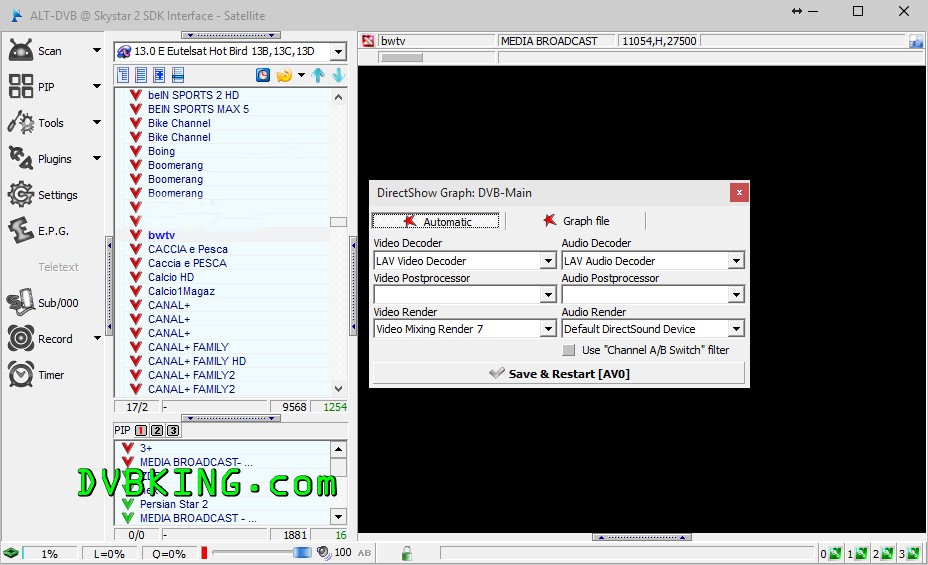Select the bwtv channel in the list
This screenshot has height=565, width=928.
(x=161, y=235)
